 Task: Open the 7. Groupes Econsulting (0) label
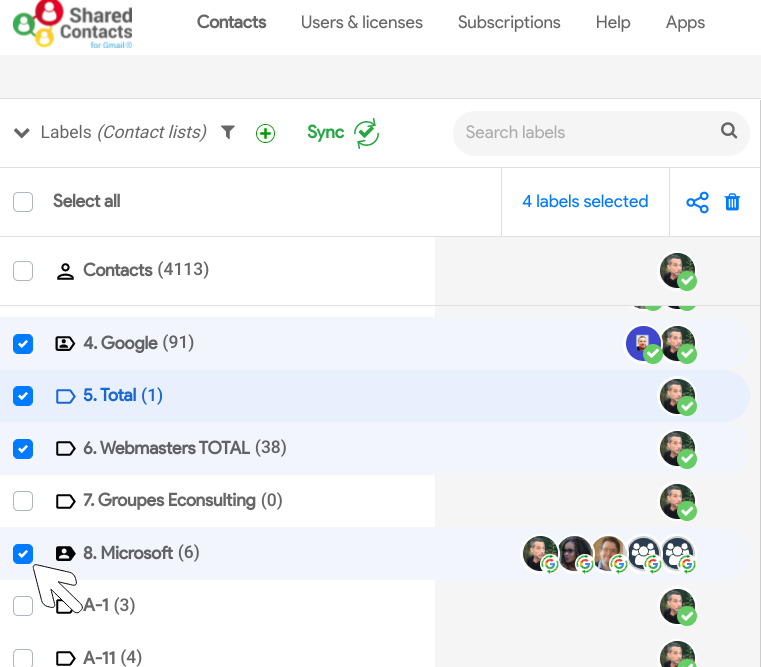183,500
